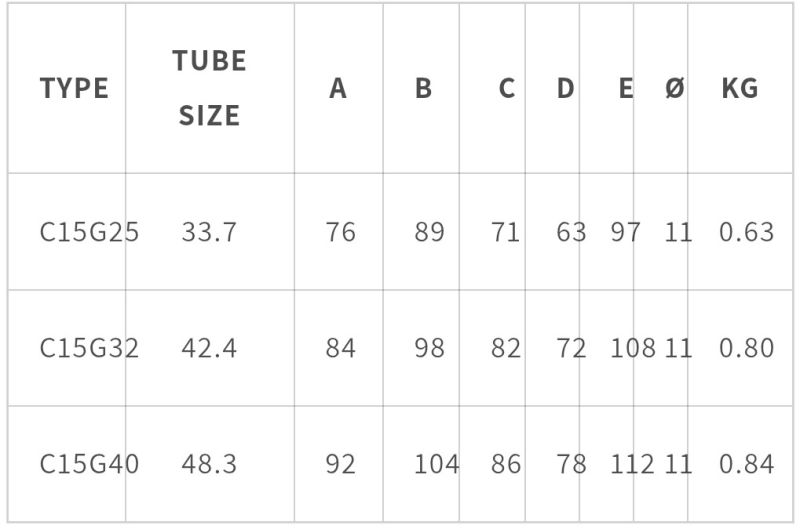
Task: Select the 108 value in column E
Action: (632, 349)
